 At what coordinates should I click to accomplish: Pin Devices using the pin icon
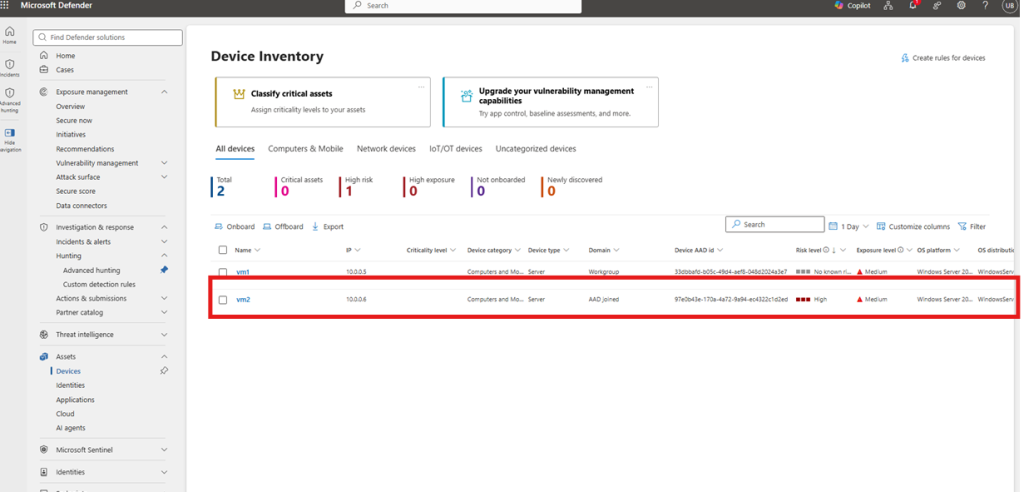tap(164, 370)
